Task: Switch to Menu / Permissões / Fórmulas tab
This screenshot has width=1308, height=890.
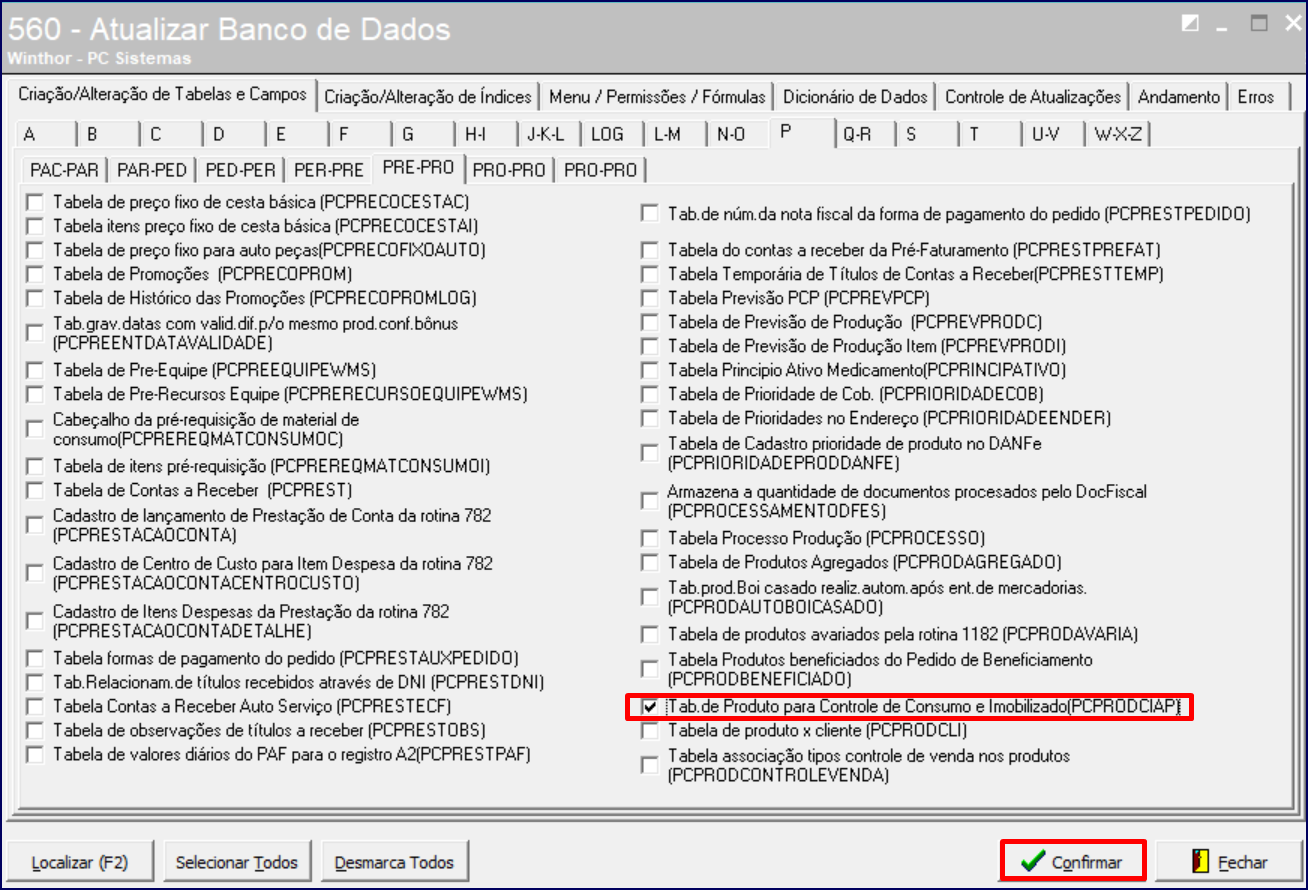Action: coord(657,97)
